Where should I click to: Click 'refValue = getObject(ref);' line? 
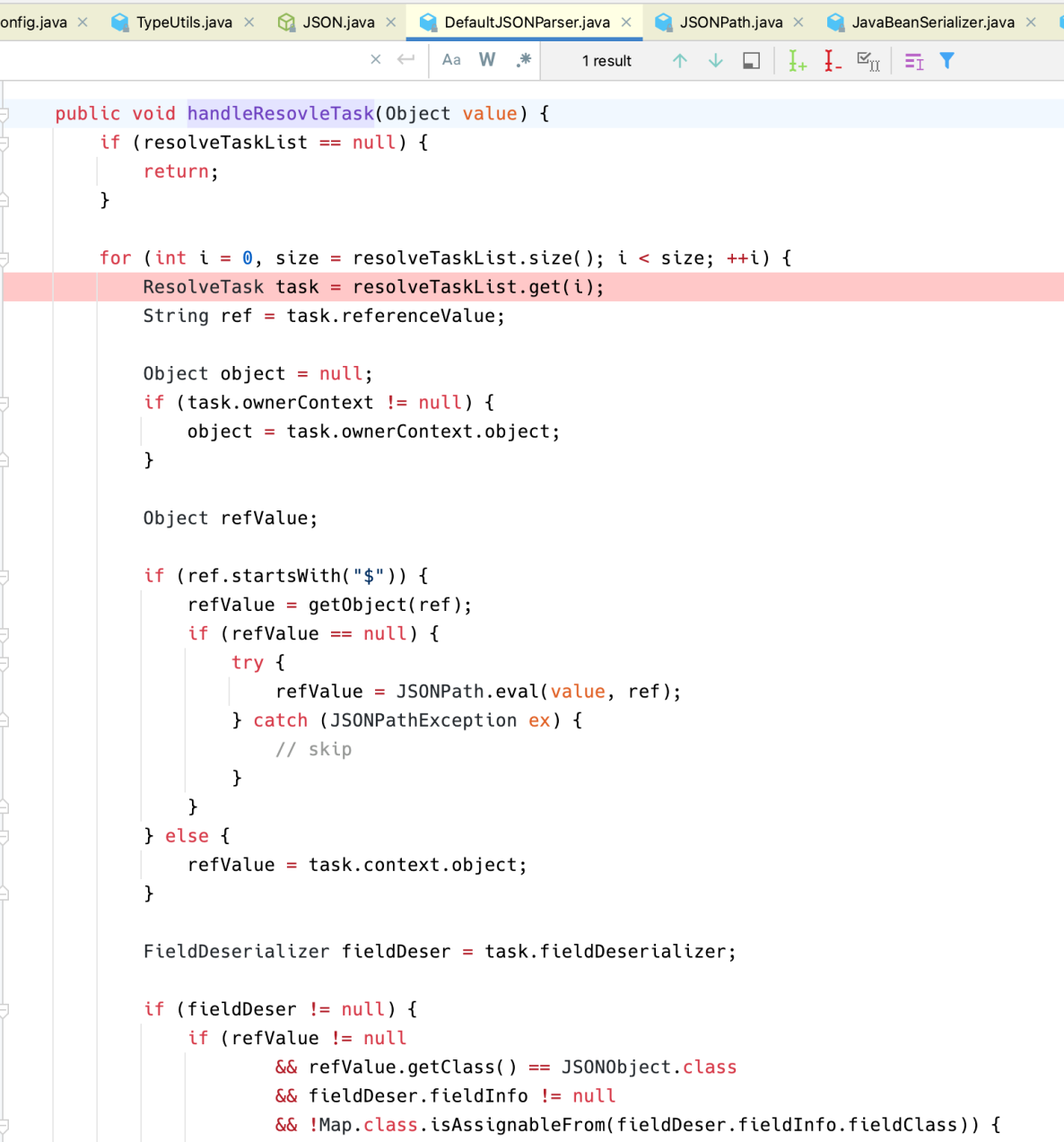[329, 605]
